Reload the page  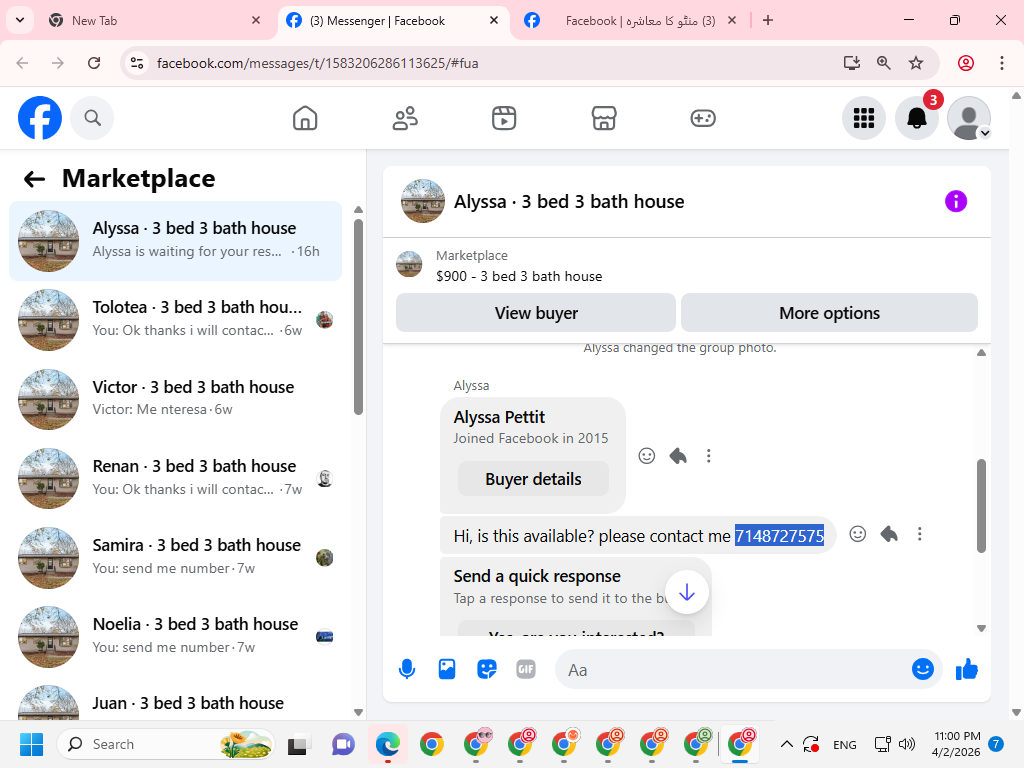point(94,63)
